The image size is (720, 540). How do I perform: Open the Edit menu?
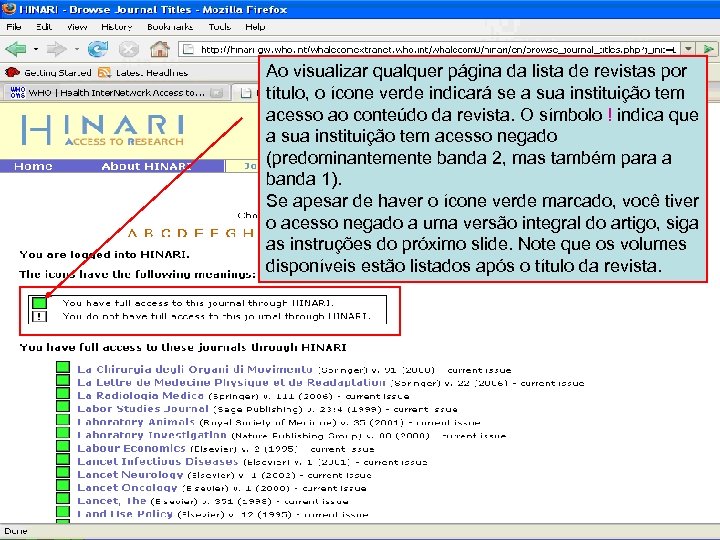point(44,27)
